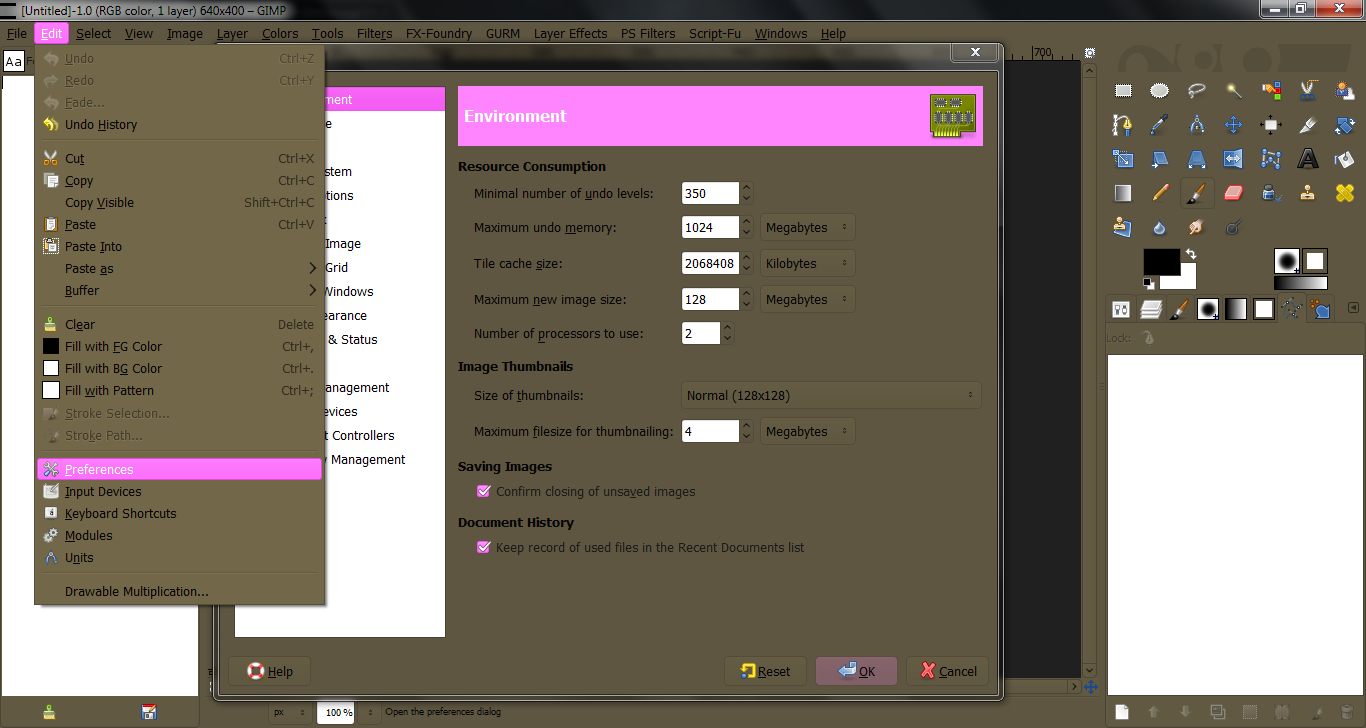Activate the Select by Color tool
This screenshot has width=1366, height=728.
tap(1271, 91)
